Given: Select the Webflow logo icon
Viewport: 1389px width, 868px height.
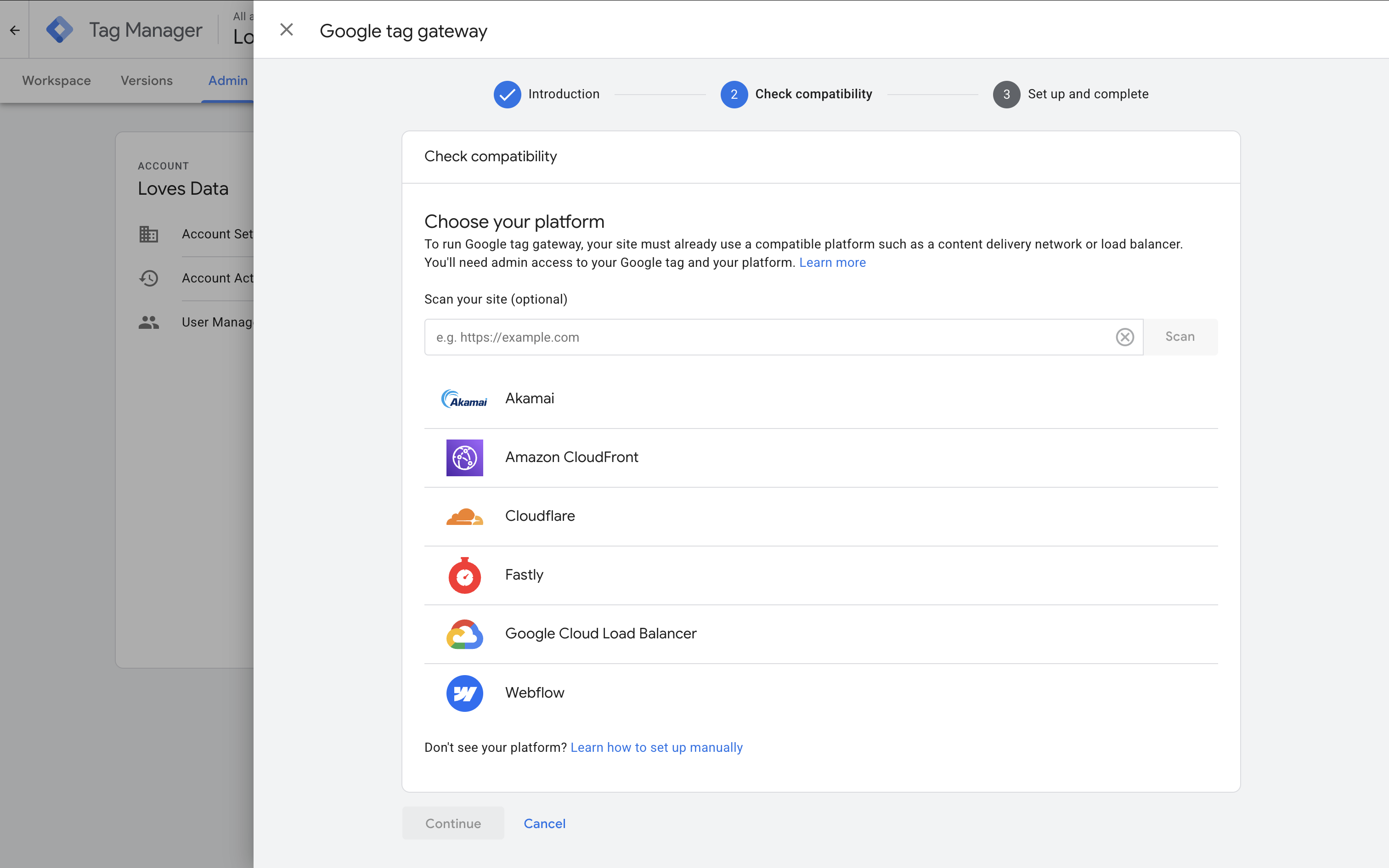Looking at the screenshot, I should [x=464, y=693].
